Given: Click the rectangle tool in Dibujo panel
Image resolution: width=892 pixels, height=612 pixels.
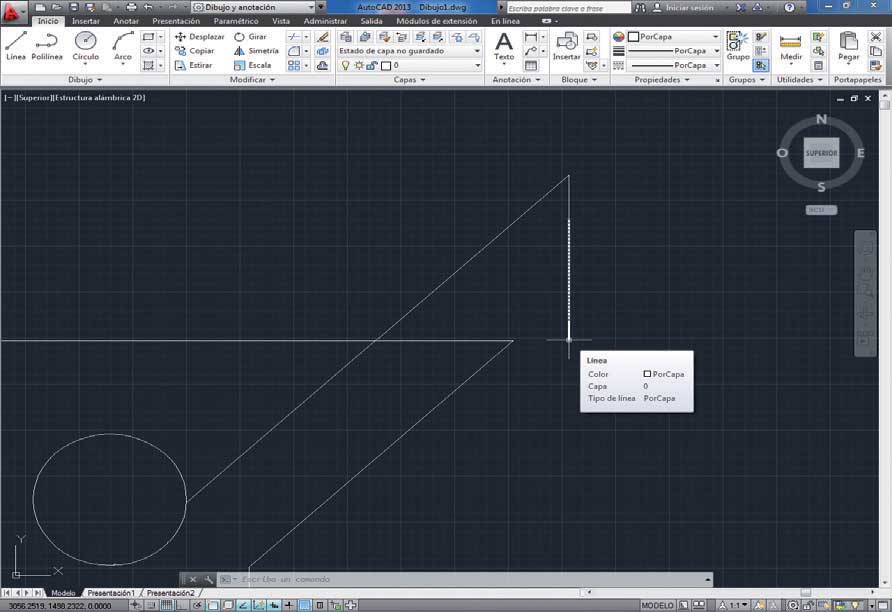Looking at the screenshot, I should 148,36.
